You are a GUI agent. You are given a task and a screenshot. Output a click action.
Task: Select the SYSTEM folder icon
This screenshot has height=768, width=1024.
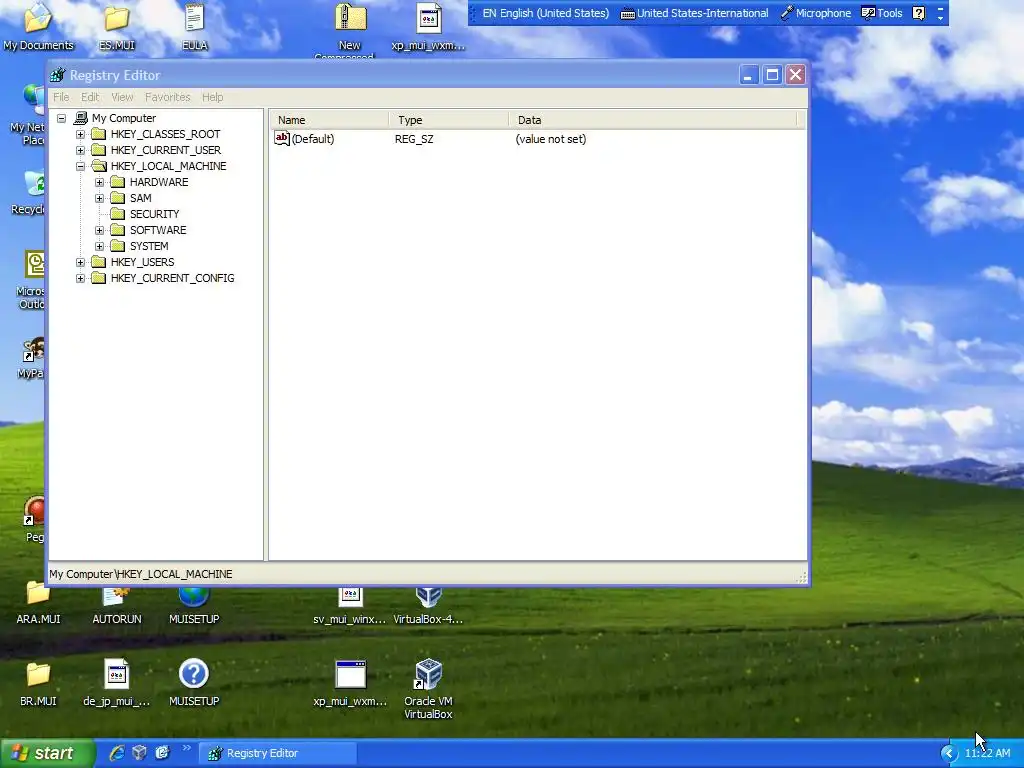pos(118,246)
